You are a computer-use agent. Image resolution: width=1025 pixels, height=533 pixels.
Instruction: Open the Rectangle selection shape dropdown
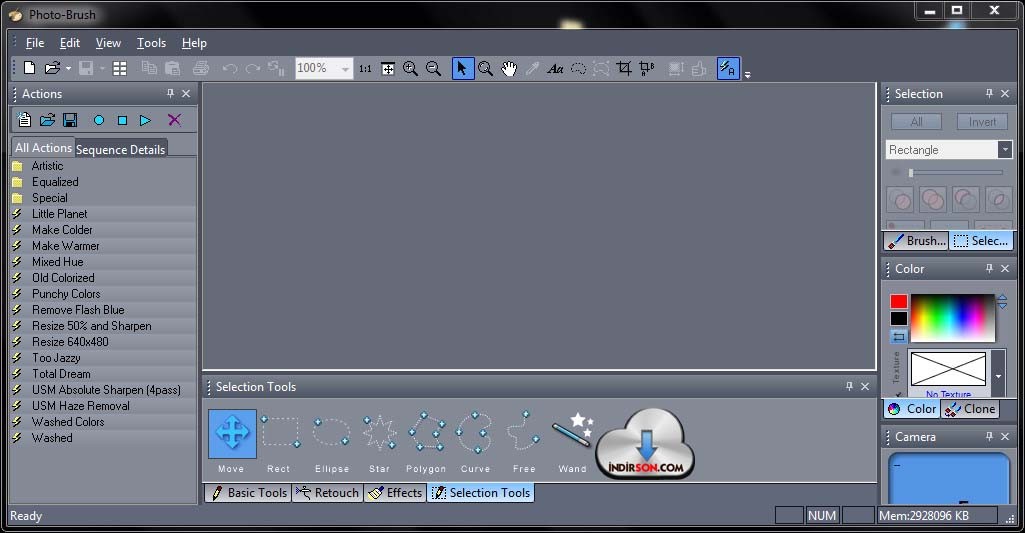[x=1005, y=150]
